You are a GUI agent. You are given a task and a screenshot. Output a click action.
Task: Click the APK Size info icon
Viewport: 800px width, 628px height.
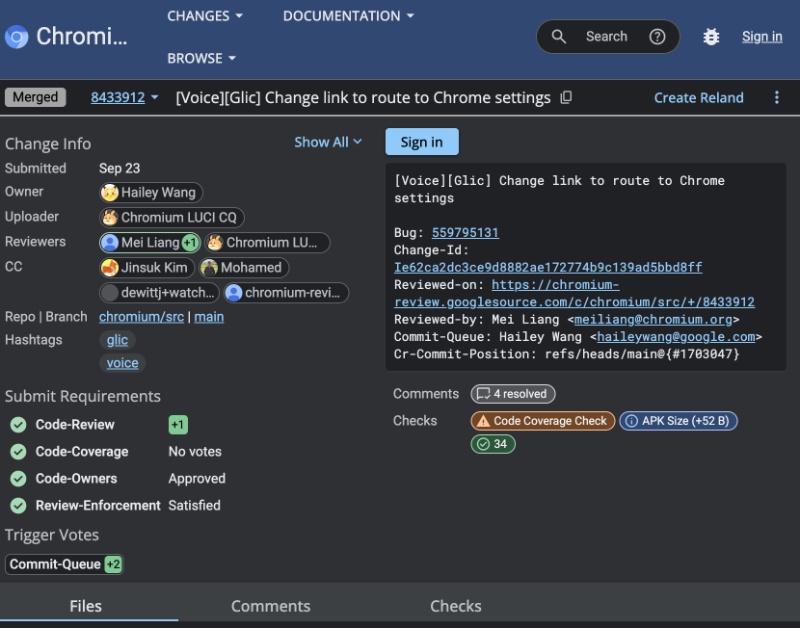click(x=631, y=421)
